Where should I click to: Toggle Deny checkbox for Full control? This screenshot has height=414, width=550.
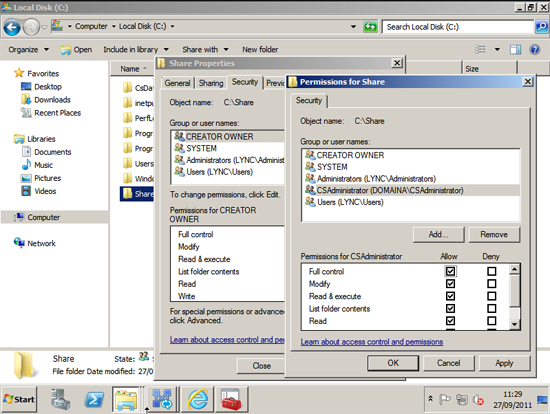pos(491,271)
